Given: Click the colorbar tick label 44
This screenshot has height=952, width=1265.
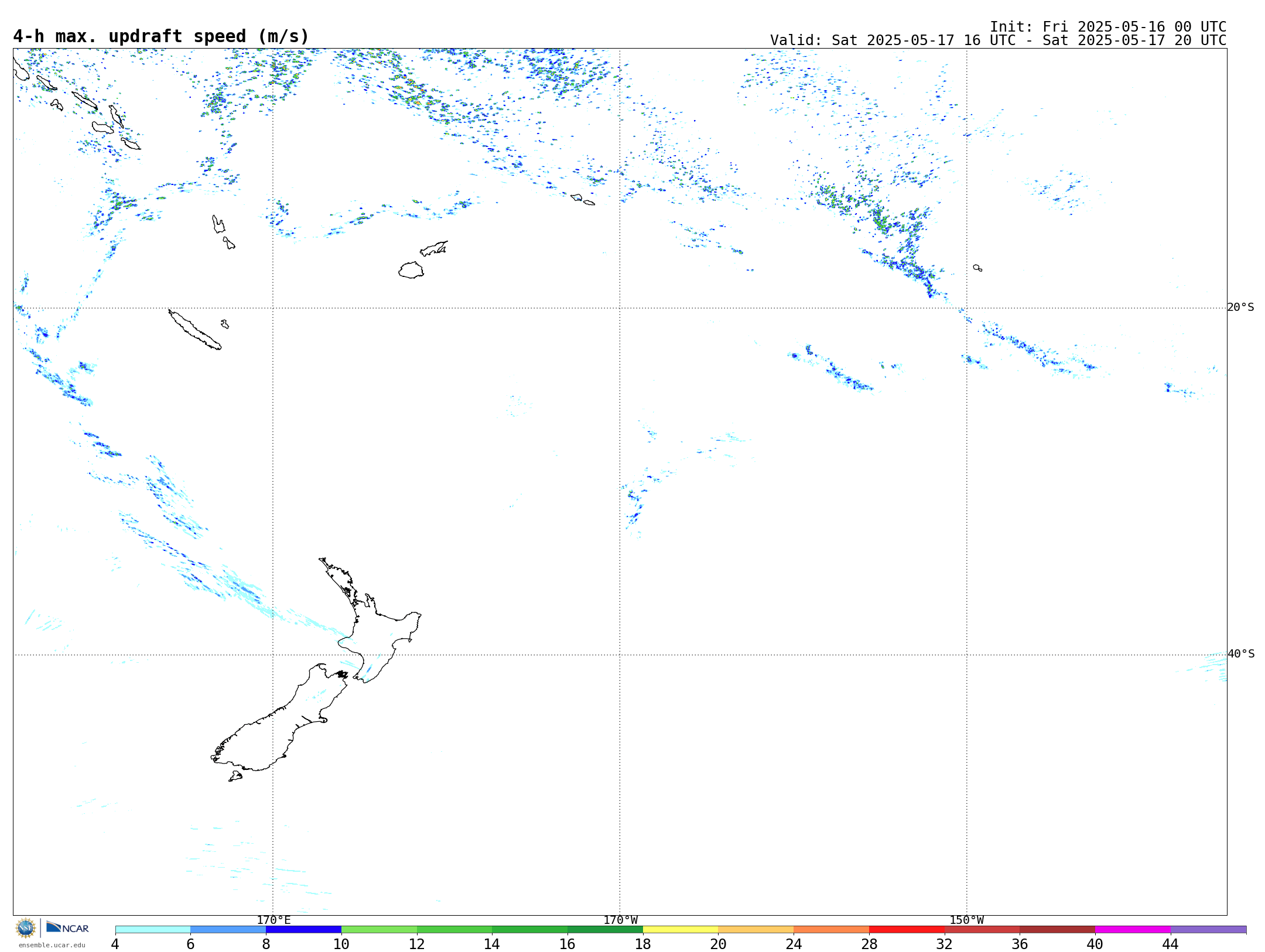Looking at the screenshot, I should pyautogui.click(x=1171, y=944).
